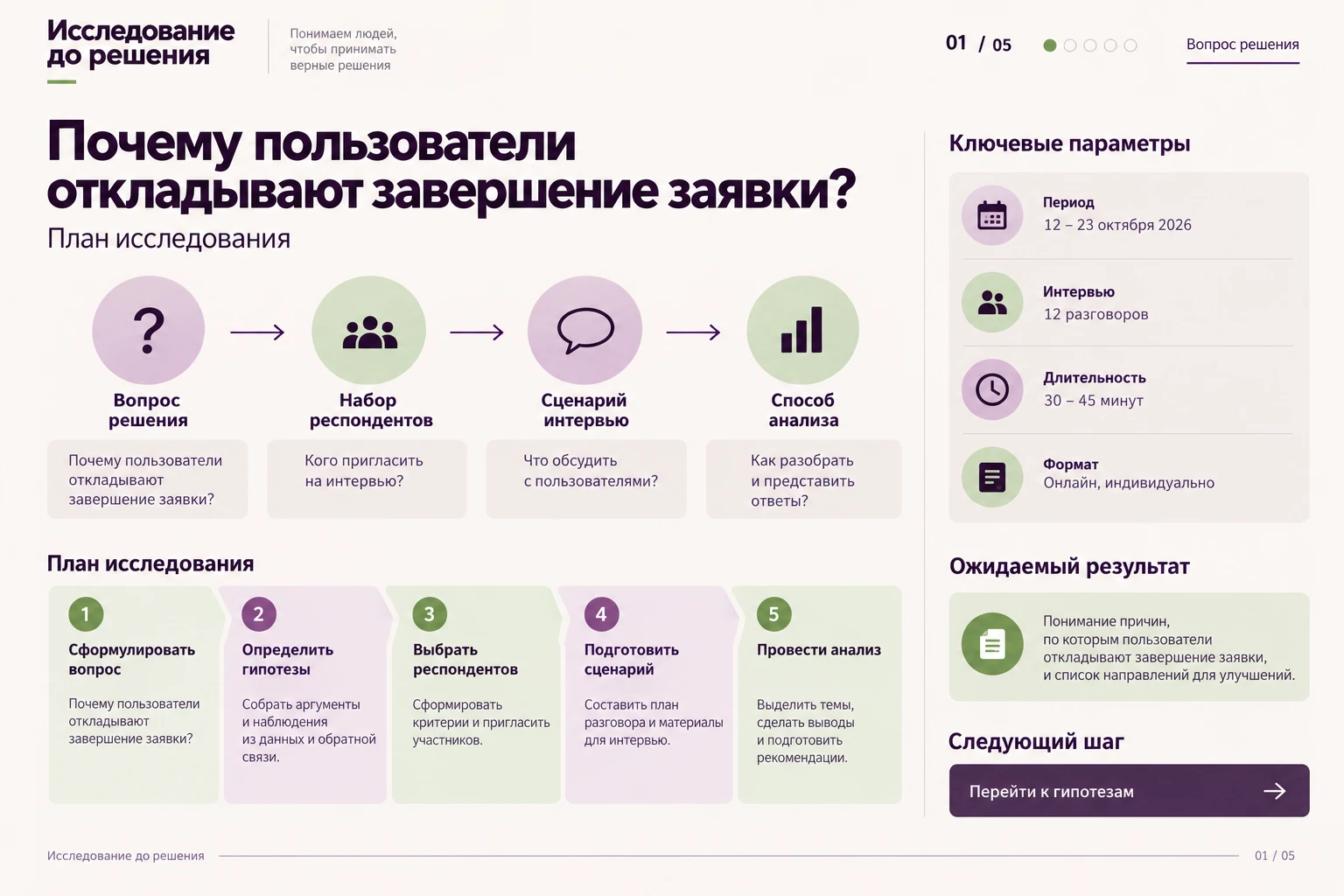Select the value 12 разговоров
The width and height of the screenshot is (1344, 896).
click(x=1095, y=314)
